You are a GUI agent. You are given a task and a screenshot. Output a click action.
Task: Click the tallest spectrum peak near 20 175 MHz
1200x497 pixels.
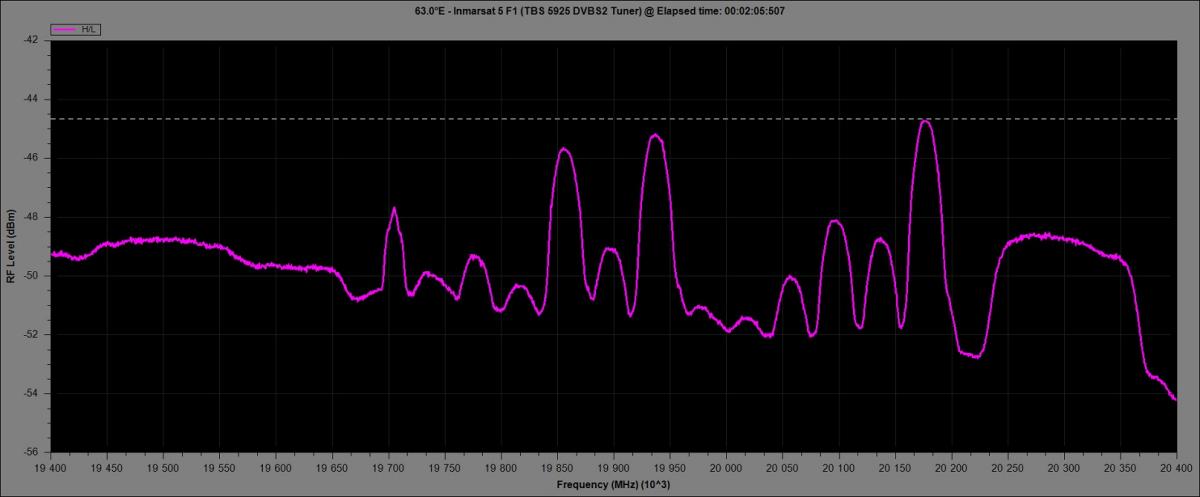tap(925, 122)
